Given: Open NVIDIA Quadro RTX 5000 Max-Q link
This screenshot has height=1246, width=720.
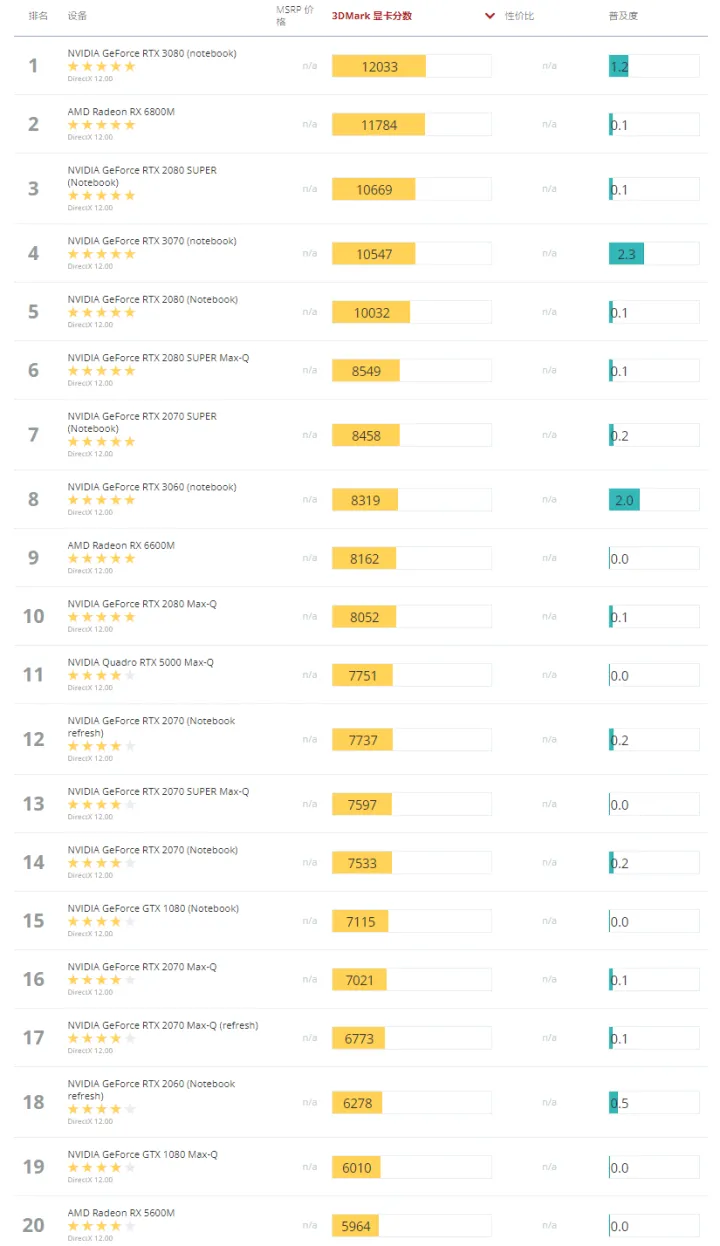Looking at the screenshot, I should [x=140, y=663].
